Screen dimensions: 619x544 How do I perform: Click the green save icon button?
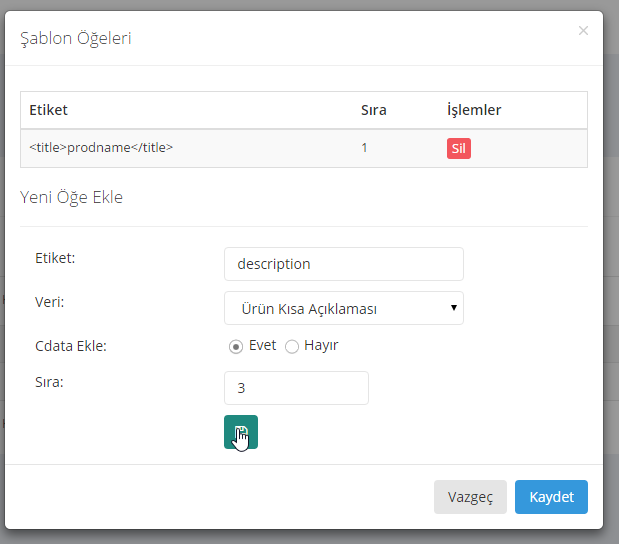coord(240,432)
